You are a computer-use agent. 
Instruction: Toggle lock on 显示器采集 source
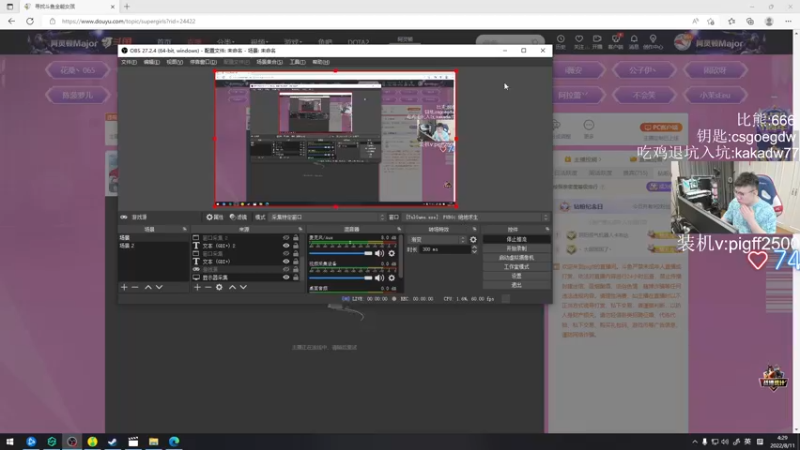295,277
